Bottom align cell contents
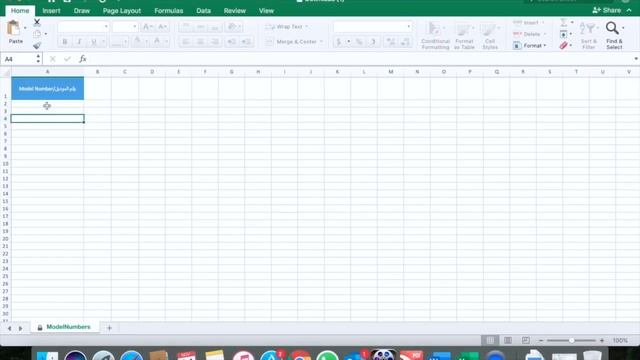 point(214,27)
